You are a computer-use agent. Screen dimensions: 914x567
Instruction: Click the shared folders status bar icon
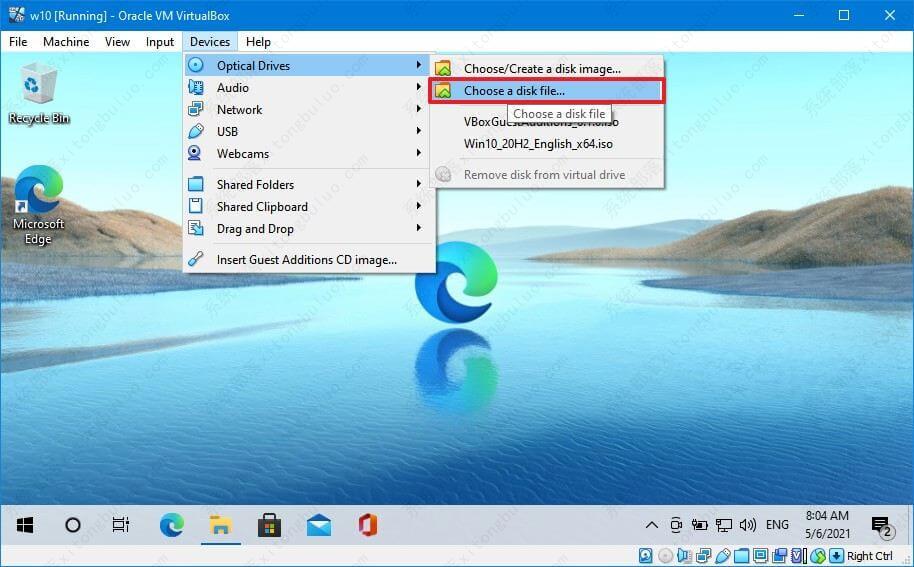(x=742, y=556)
